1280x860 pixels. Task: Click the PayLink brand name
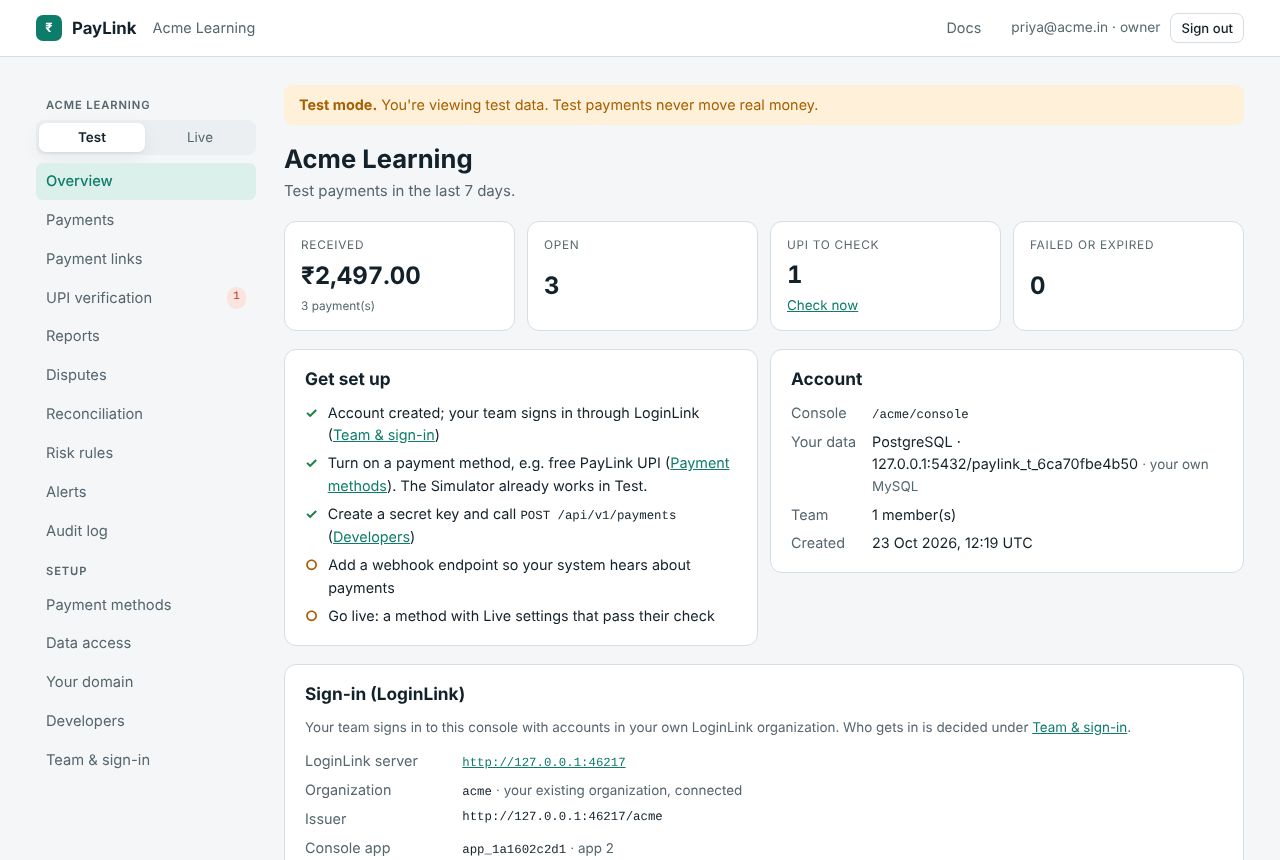click(104, 28)
